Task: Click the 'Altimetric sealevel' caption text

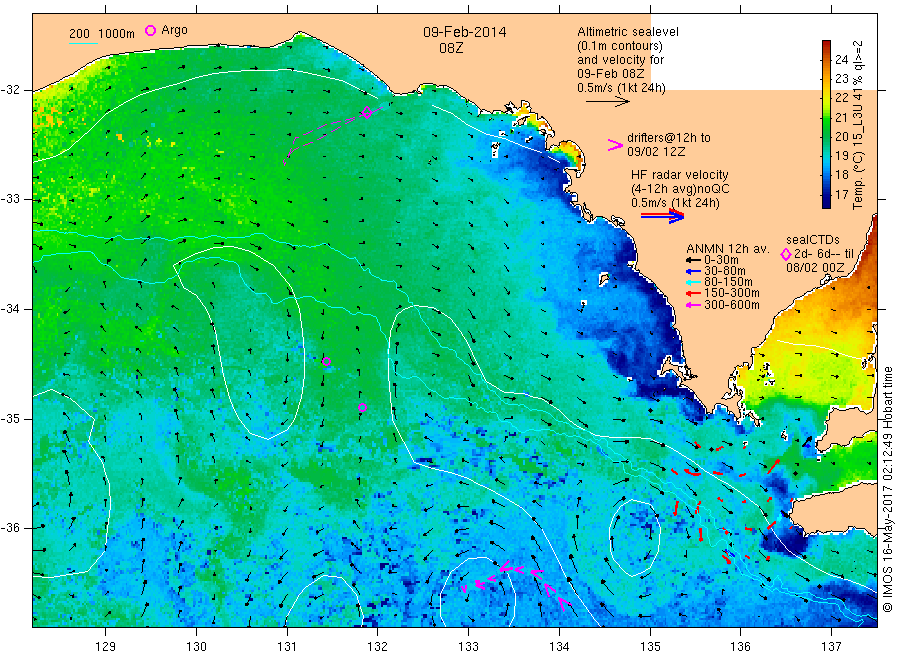Action: 628,32
